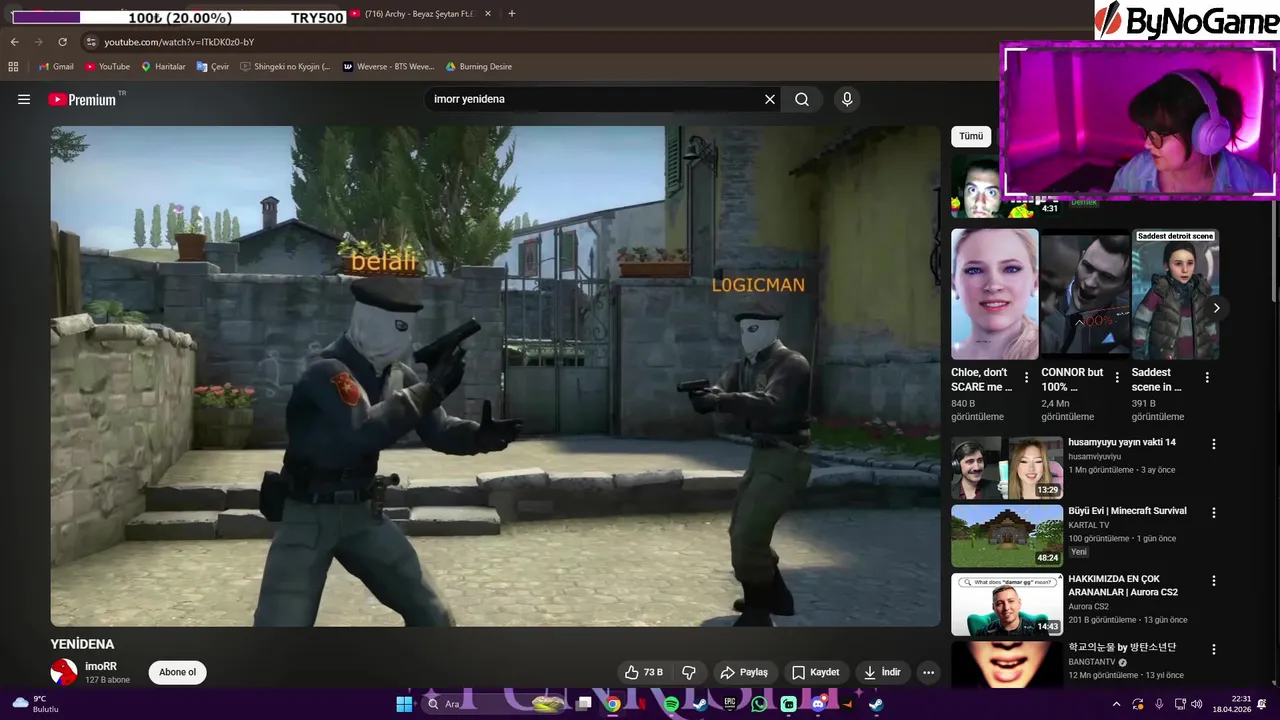1280x720 pixels.
Task: Click the magnifier search button
Action: click(802, 99)
